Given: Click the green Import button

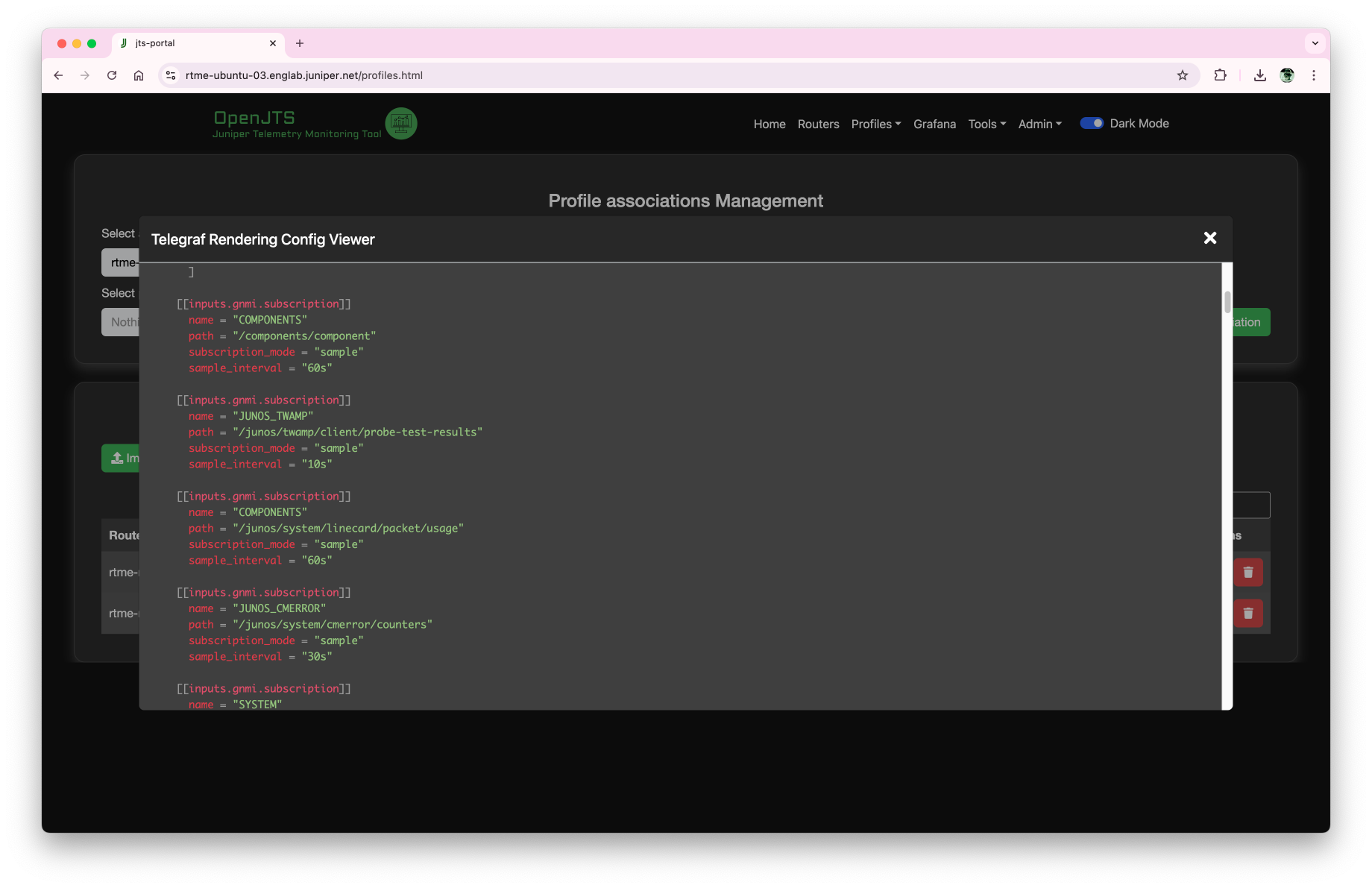Looking at the screenshot, I should point(122,459).
